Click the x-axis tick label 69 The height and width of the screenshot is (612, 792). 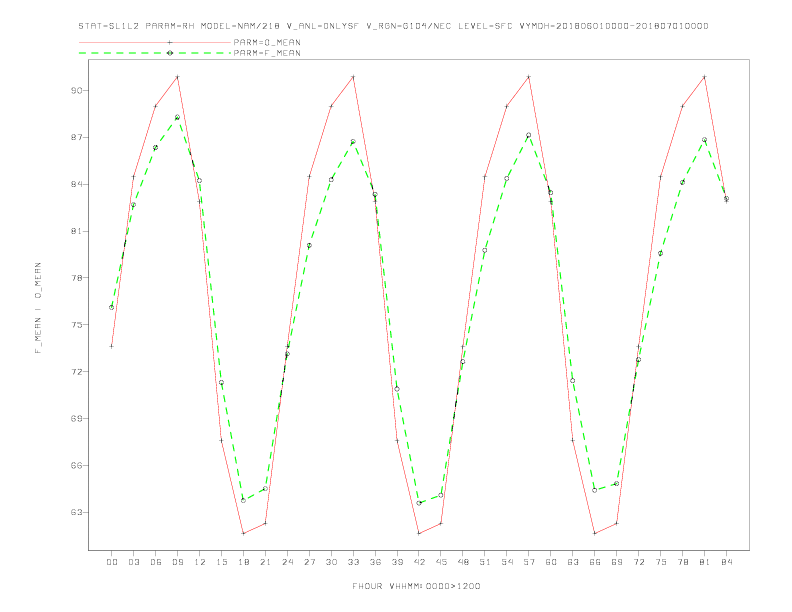(617, 562)
